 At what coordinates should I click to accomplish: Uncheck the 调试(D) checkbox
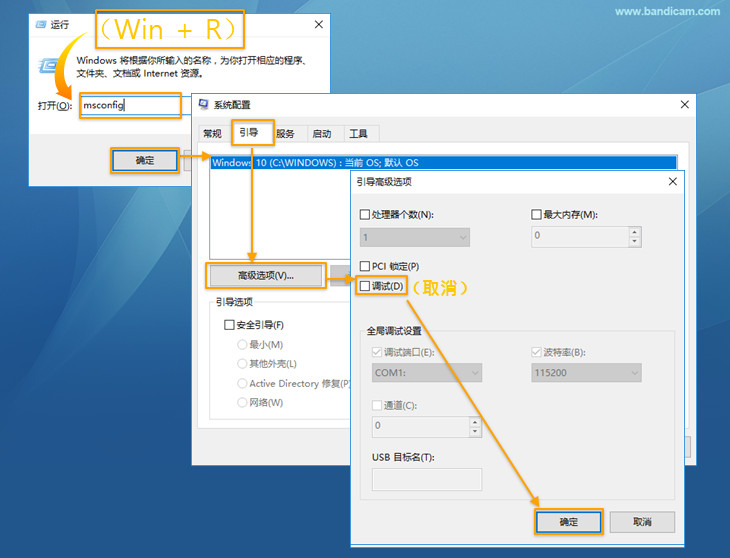point(365,286)
